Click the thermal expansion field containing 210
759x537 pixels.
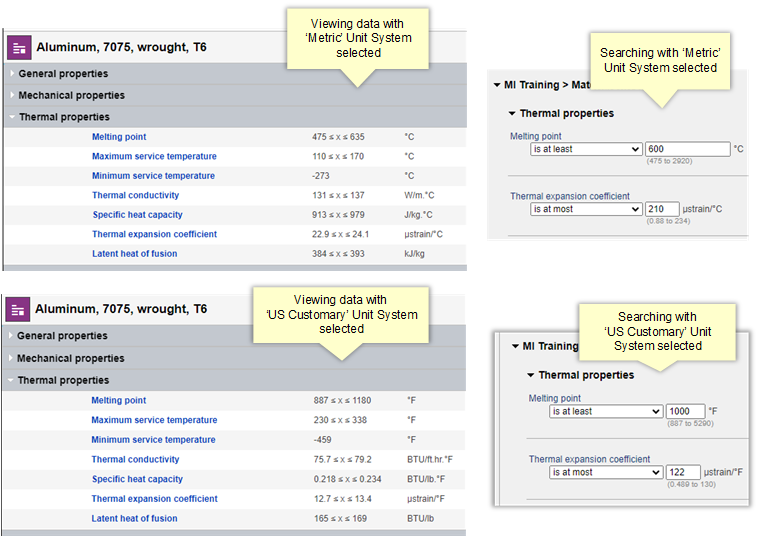click(661, 209)
